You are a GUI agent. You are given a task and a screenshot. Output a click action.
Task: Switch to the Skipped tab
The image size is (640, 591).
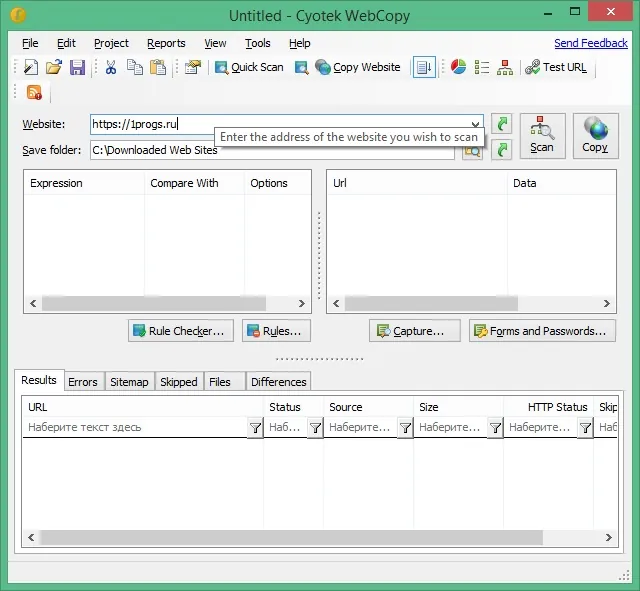tap(179, 382)
